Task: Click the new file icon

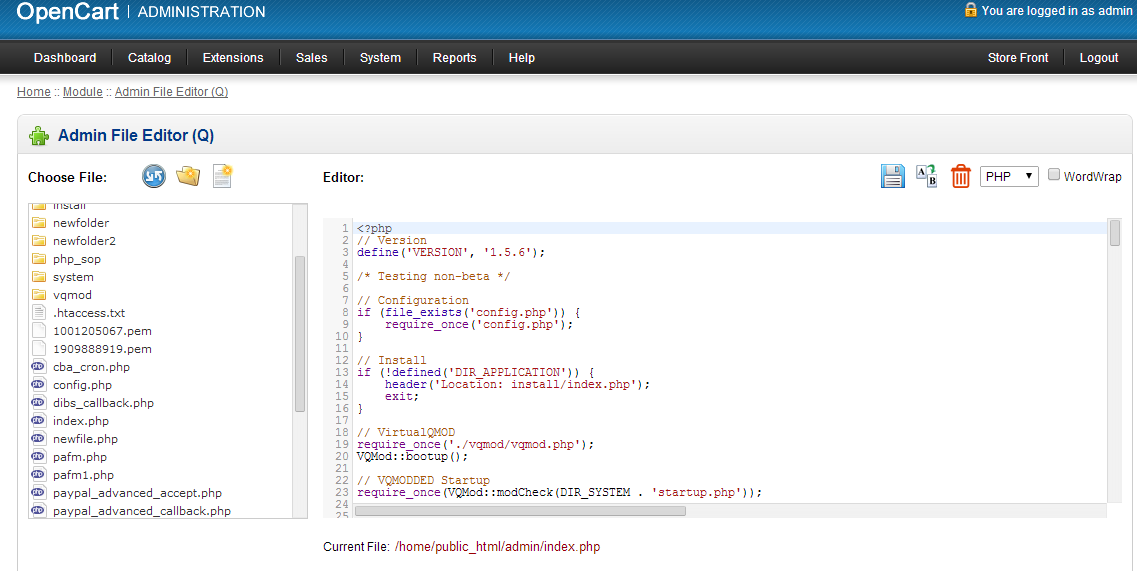Action: (222, 176)
